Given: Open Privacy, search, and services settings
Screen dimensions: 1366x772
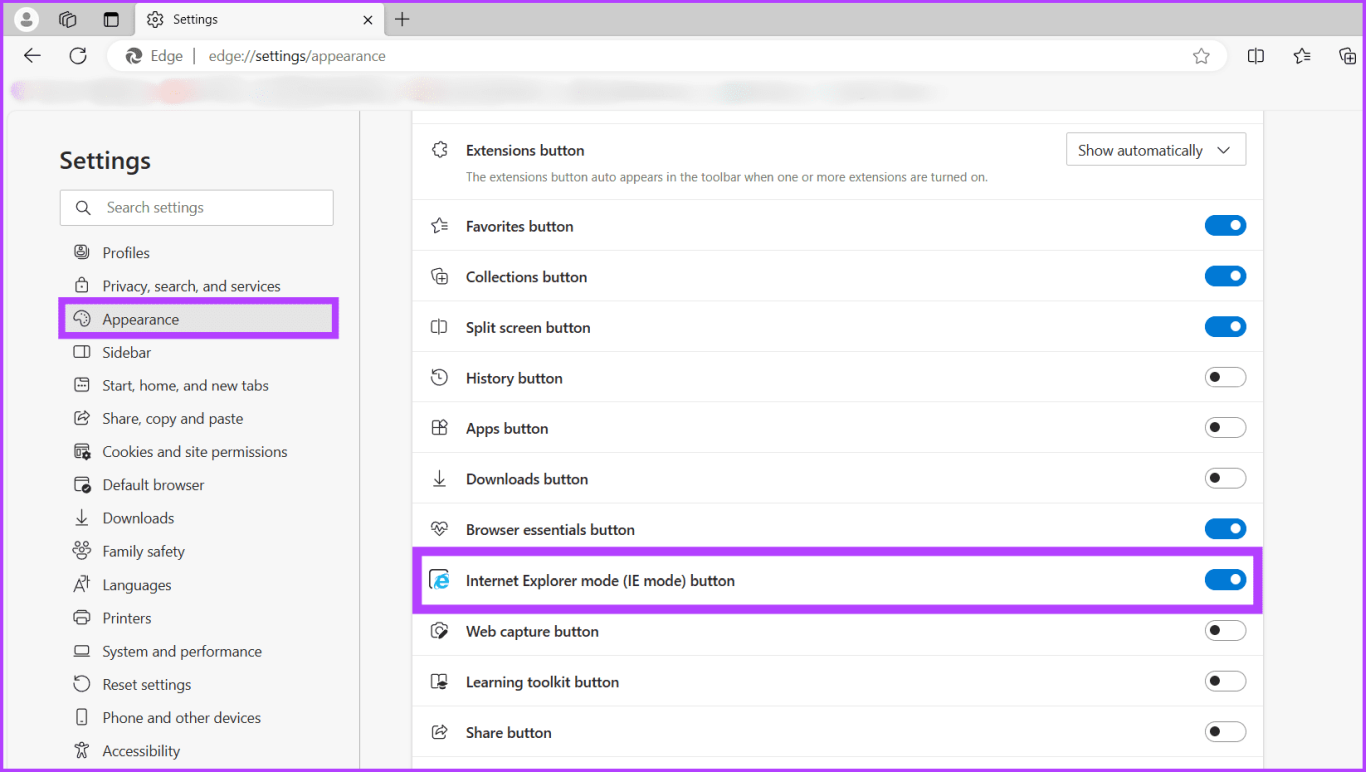Looking at the screenshot, I should coord(191,286).
